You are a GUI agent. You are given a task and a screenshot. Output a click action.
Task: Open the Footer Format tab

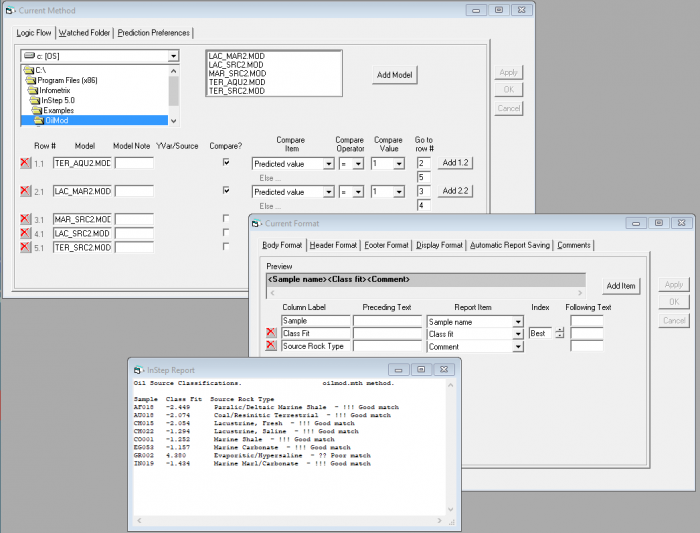click(x=387, y=245)
